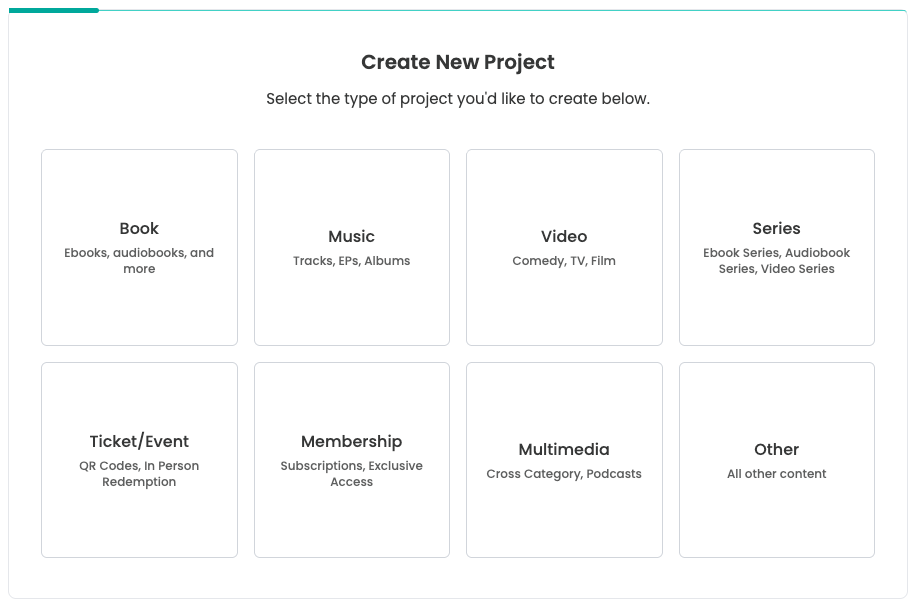Screen dimensions: 921x608
Task: Choose Music for Tracks, EPs, Albums
Action: click(351, 247)
